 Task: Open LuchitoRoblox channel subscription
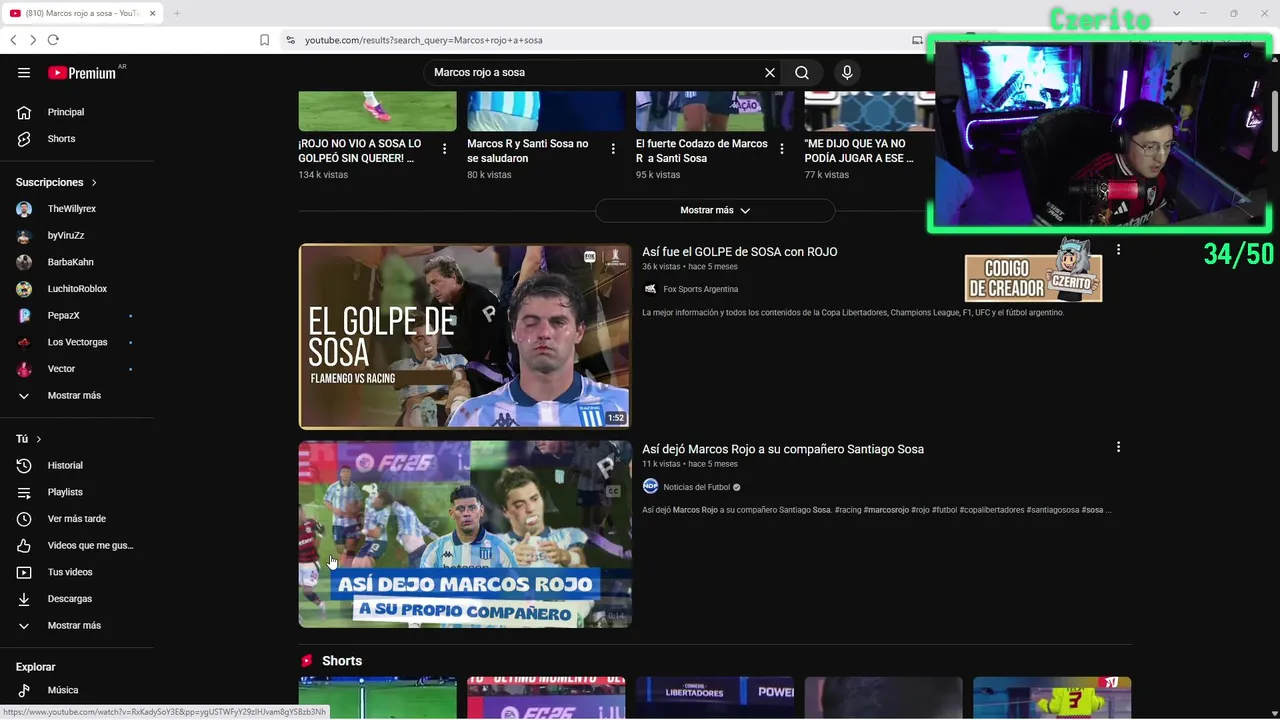[77, 289]
